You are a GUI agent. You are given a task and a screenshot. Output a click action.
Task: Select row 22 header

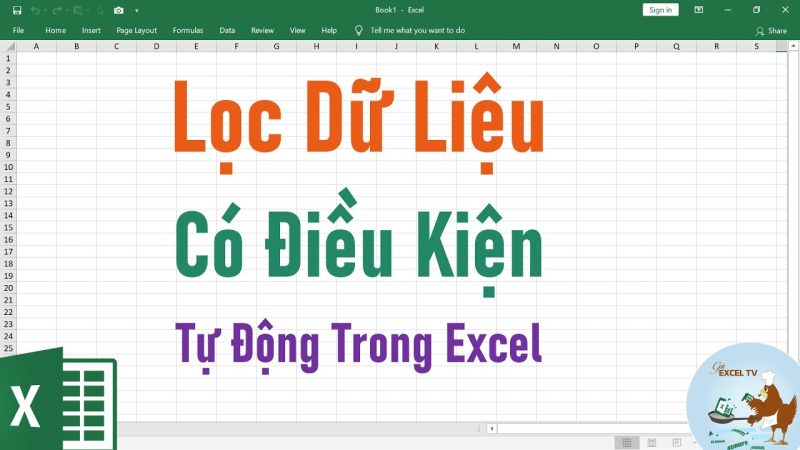[x=8, y=312]
